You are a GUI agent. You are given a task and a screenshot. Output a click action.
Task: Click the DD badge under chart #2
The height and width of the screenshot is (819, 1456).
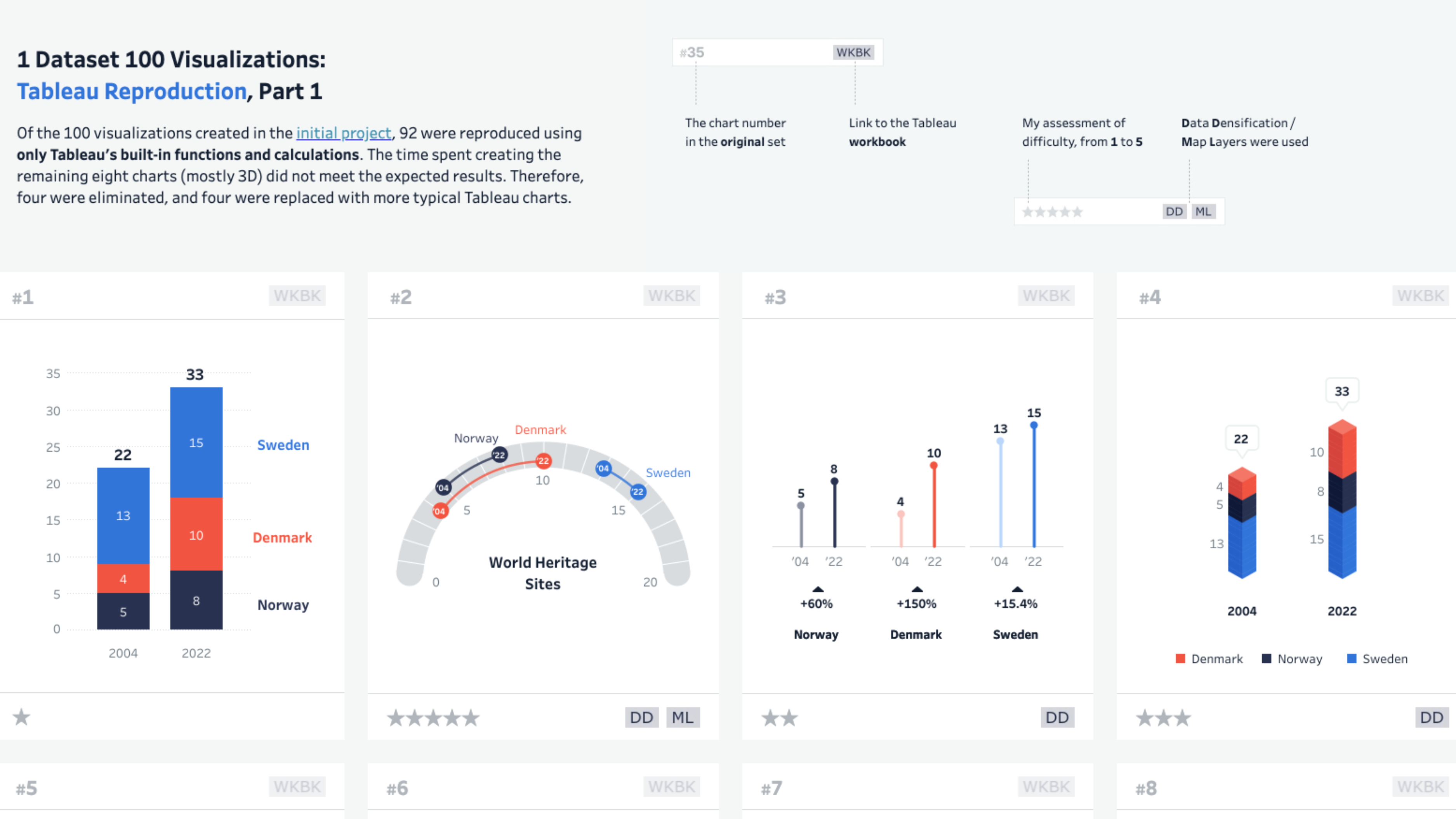(x=641, y=717)
